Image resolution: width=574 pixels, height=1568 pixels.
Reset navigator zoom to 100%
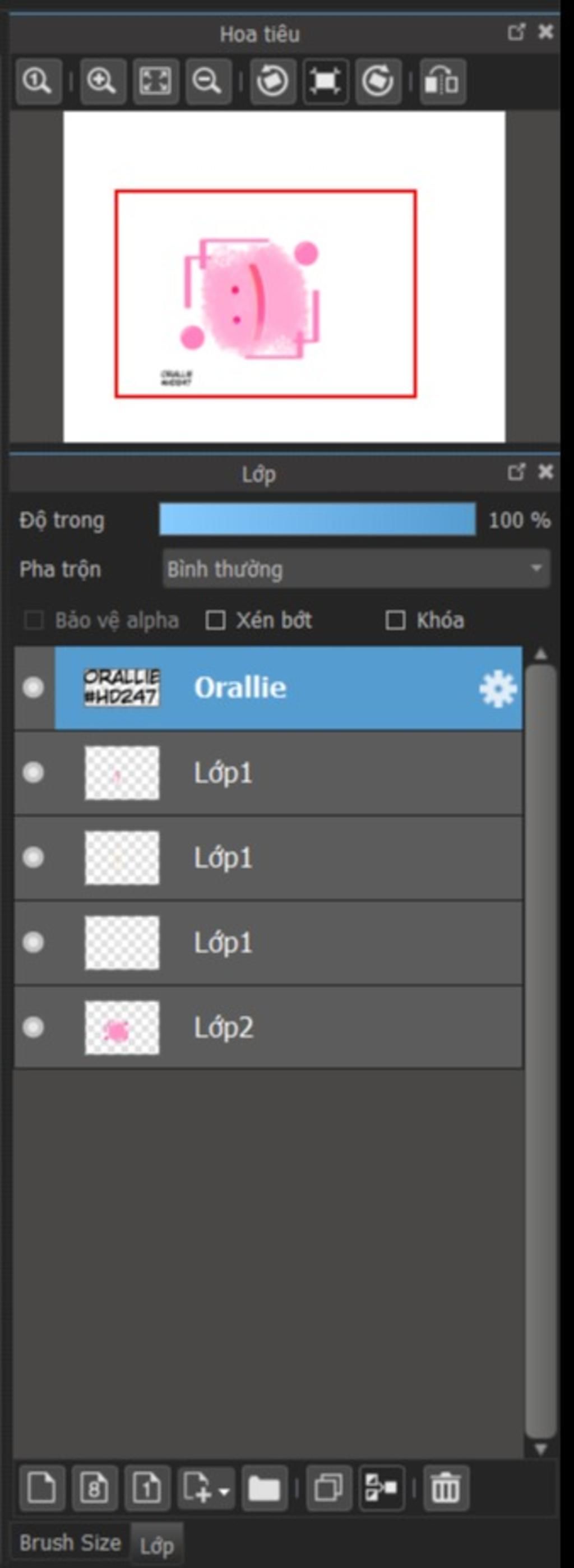38,81
